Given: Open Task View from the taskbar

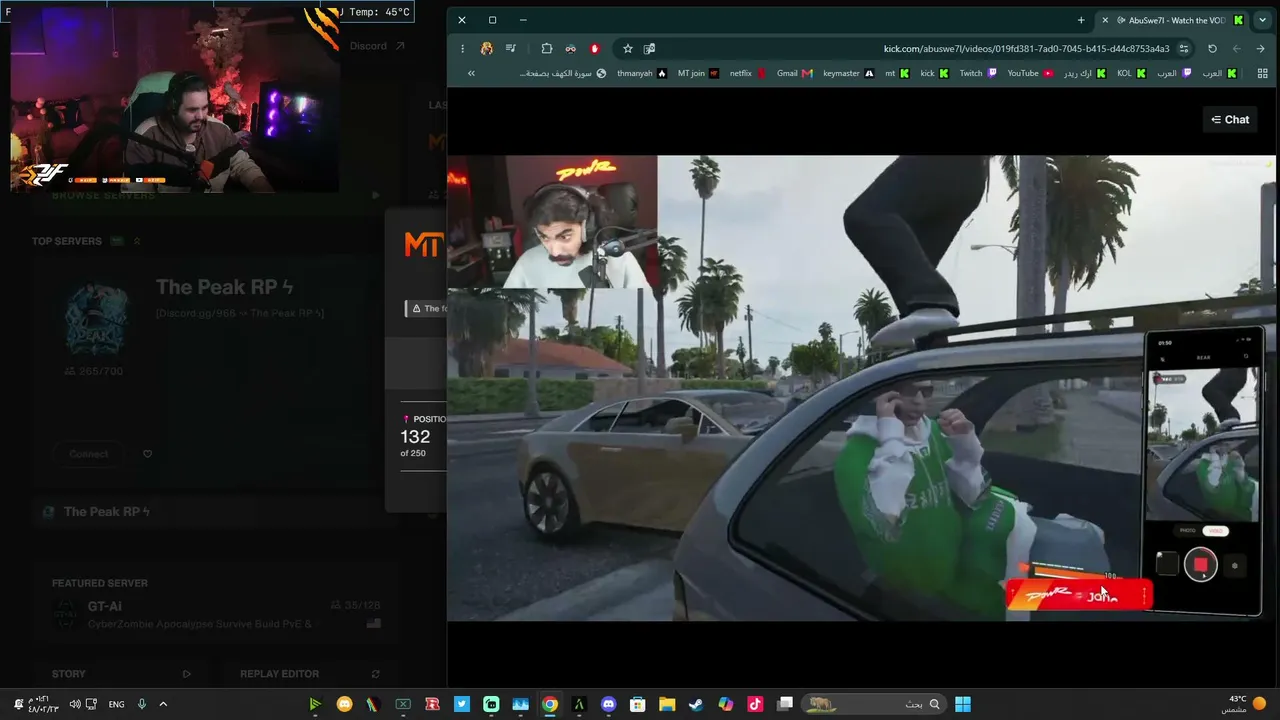Looking at the screenshot, I should pyautogui.click(x=785, y=704).
